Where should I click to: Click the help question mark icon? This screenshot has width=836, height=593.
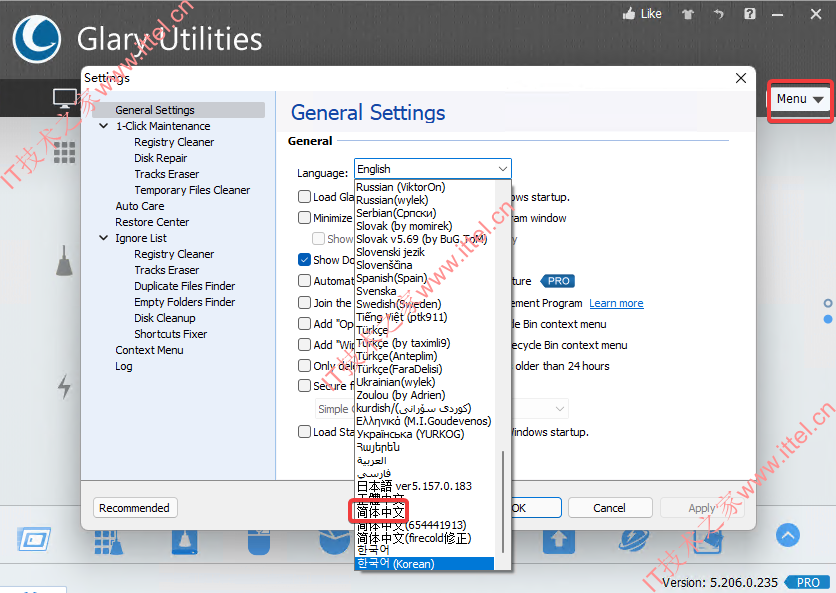point(750,14)
